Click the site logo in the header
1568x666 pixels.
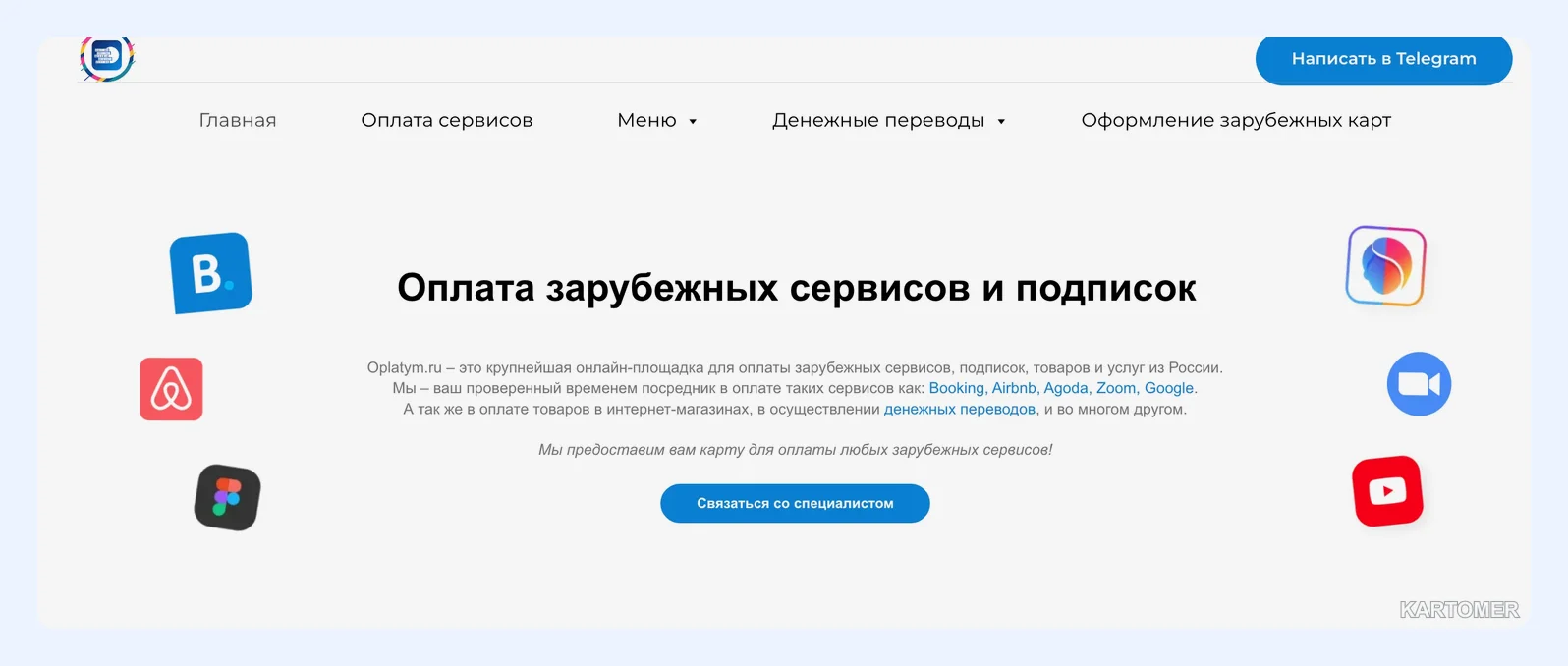pos(106,58)
